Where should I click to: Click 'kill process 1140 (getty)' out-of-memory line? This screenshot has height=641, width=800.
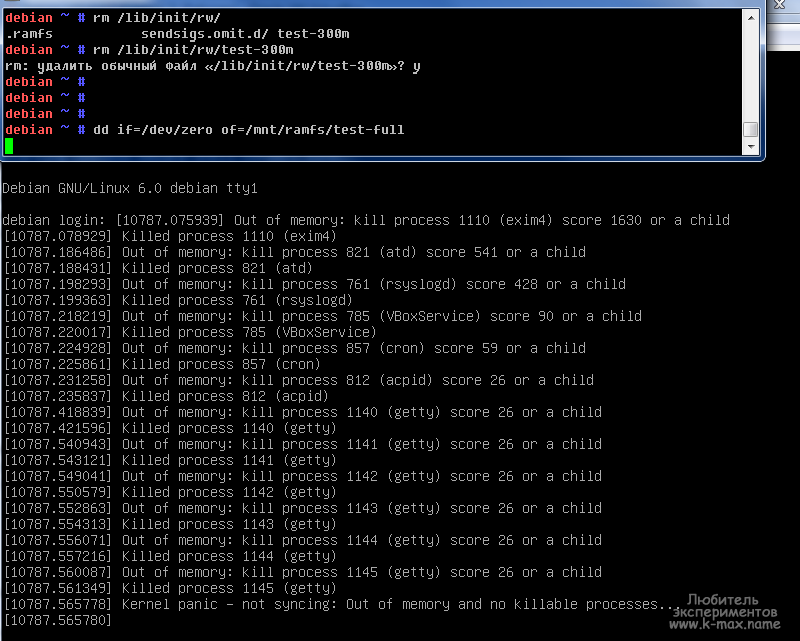[x=303, y=412]
